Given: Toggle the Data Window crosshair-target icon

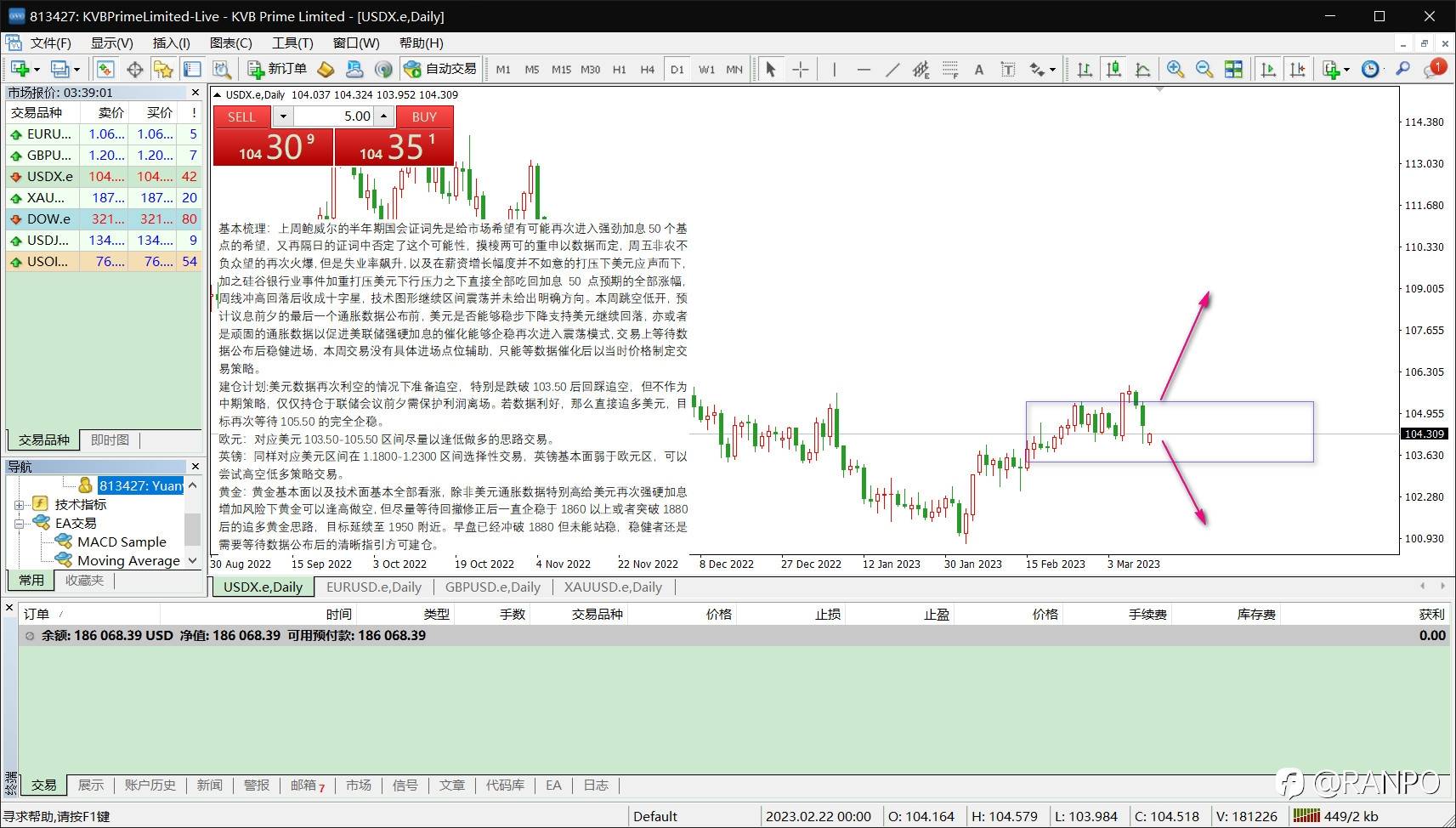Looking at the screenshot, I should (134, 69).
